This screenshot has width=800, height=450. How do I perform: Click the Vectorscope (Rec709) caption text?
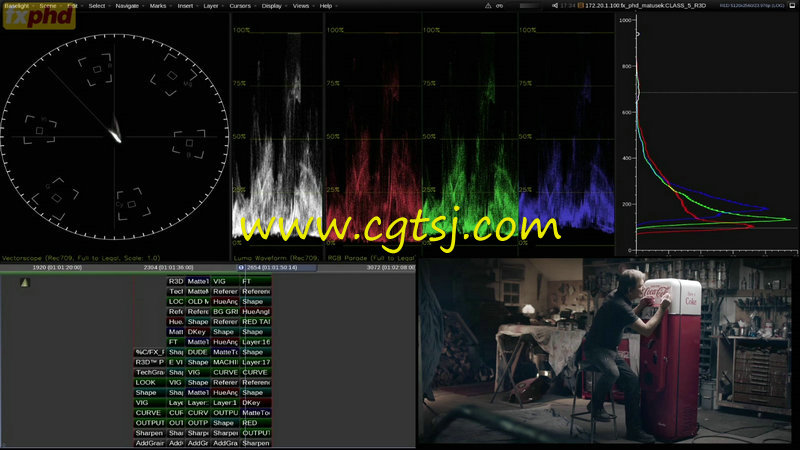coord(81,258)
